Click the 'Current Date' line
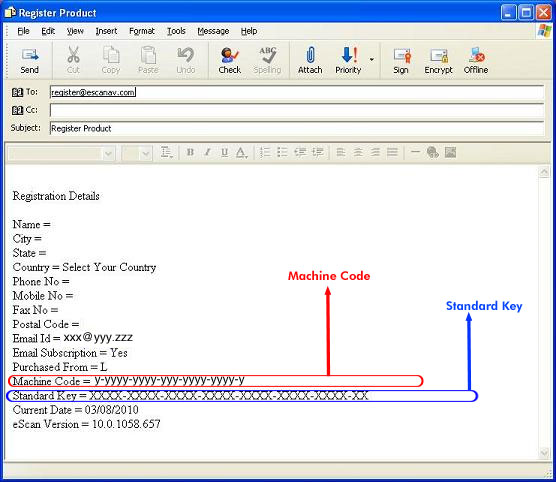 click(76, 410)
